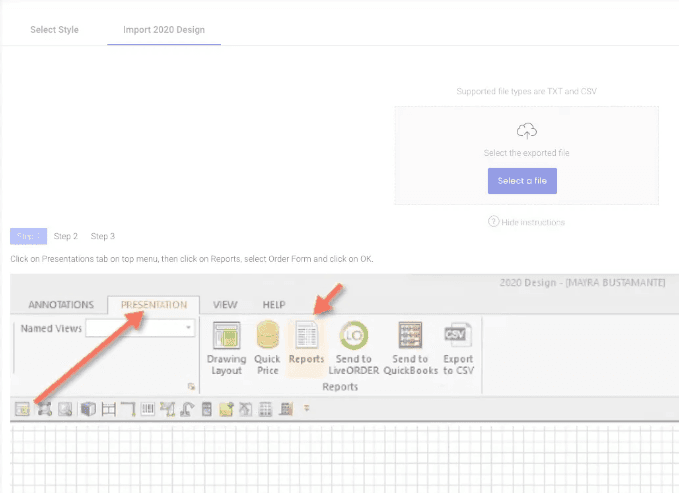Click the cloud upload icon
This screenshot has width=679, height=493.
[527, 131]
